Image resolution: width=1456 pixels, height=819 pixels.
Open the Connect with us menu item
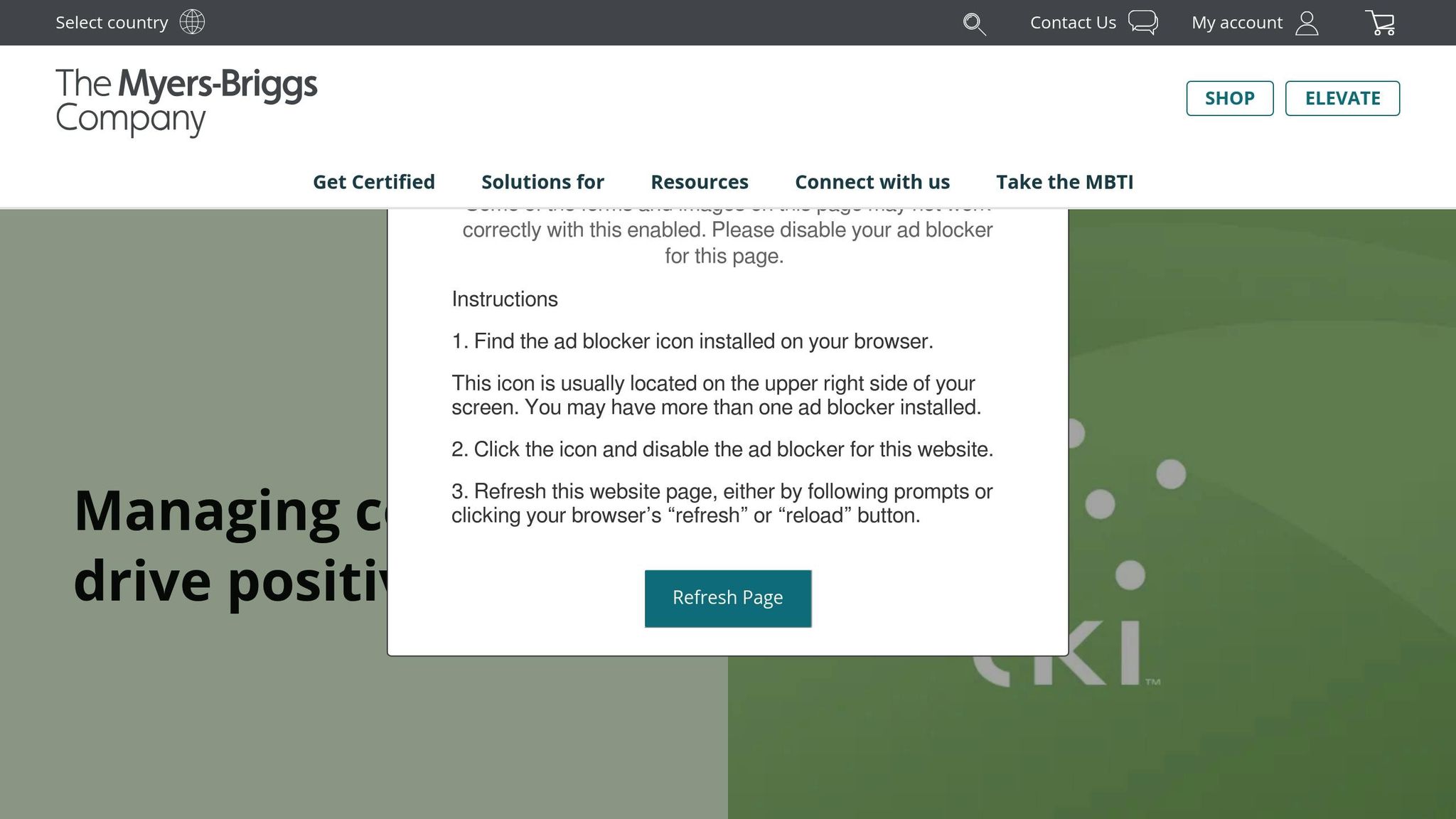pos(873,182)
